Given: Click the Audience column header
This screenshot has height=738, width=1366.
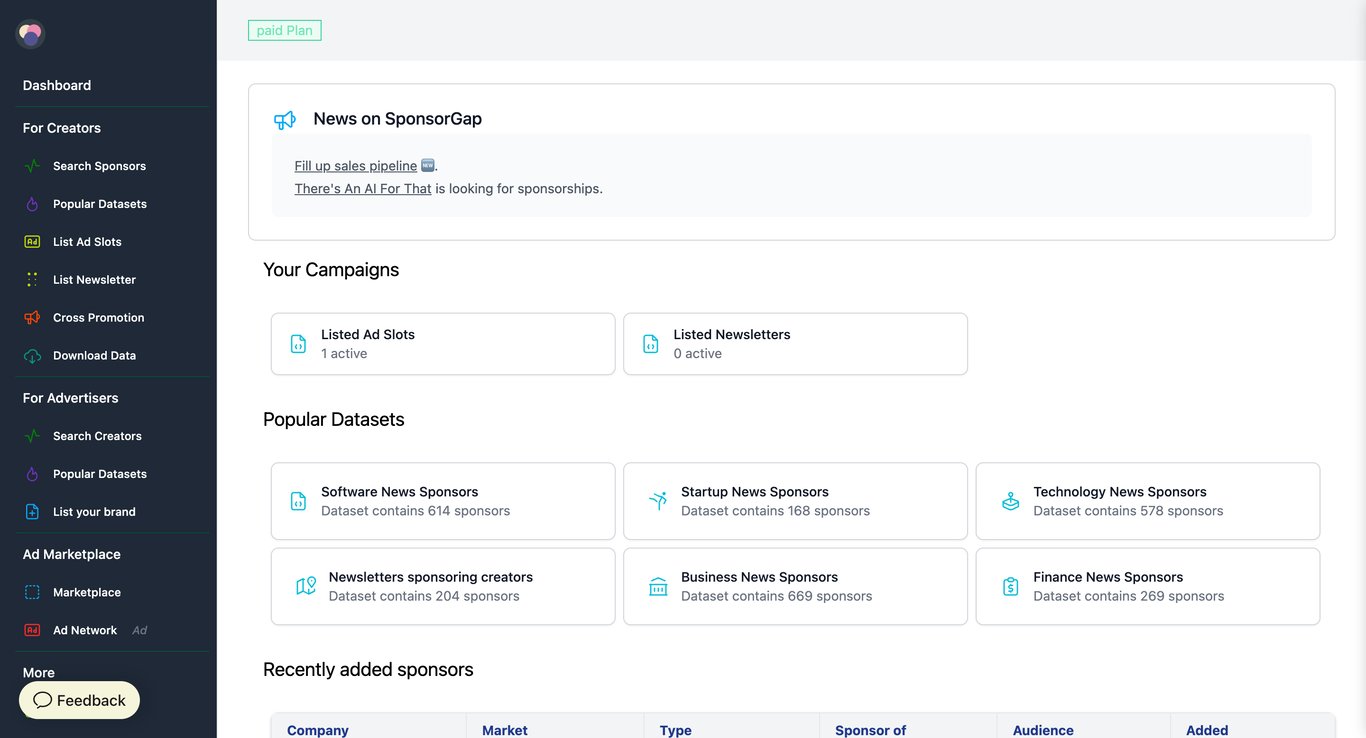Looking at the screenshot, I should point(1043,730).
